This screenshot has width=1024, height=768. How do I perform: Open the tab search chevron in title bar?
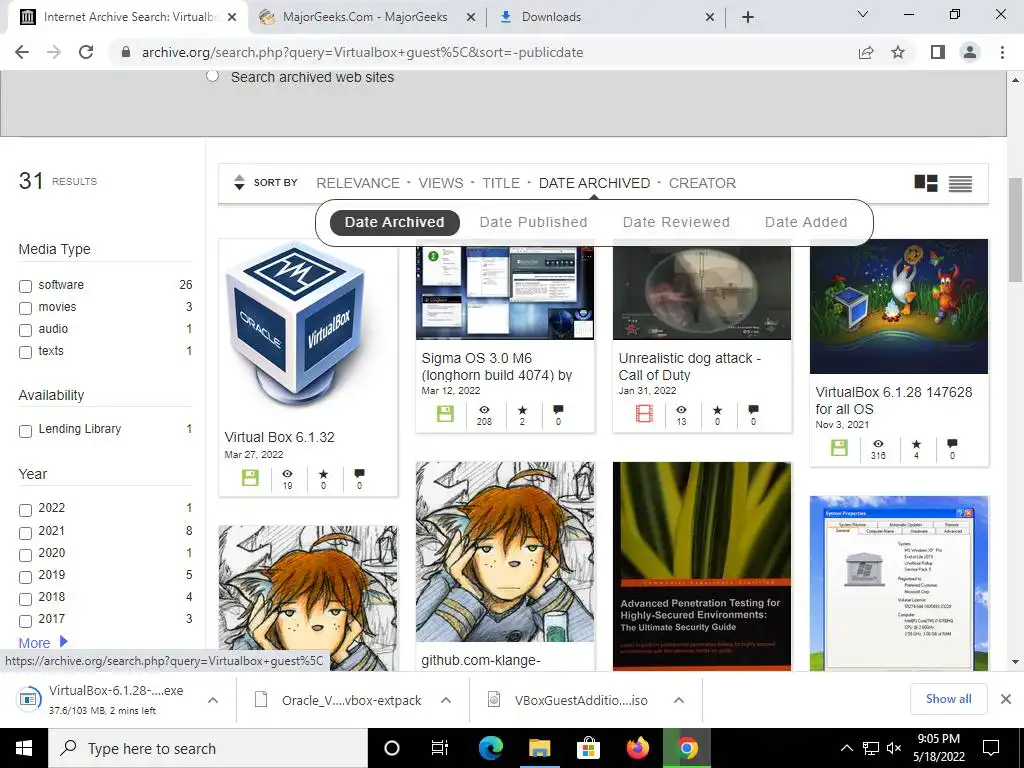tap(863, 14)
